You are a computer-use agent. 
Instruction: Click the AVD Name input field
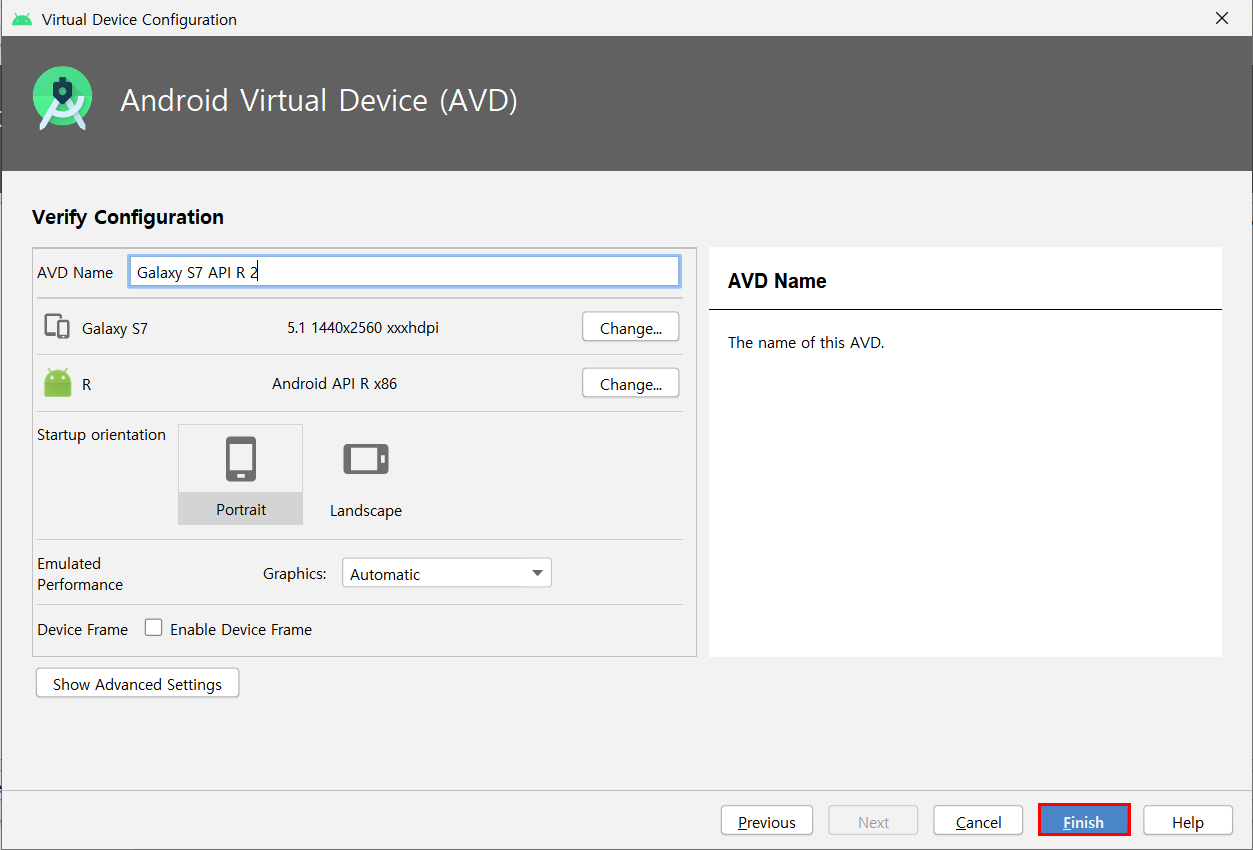point(404,271)
